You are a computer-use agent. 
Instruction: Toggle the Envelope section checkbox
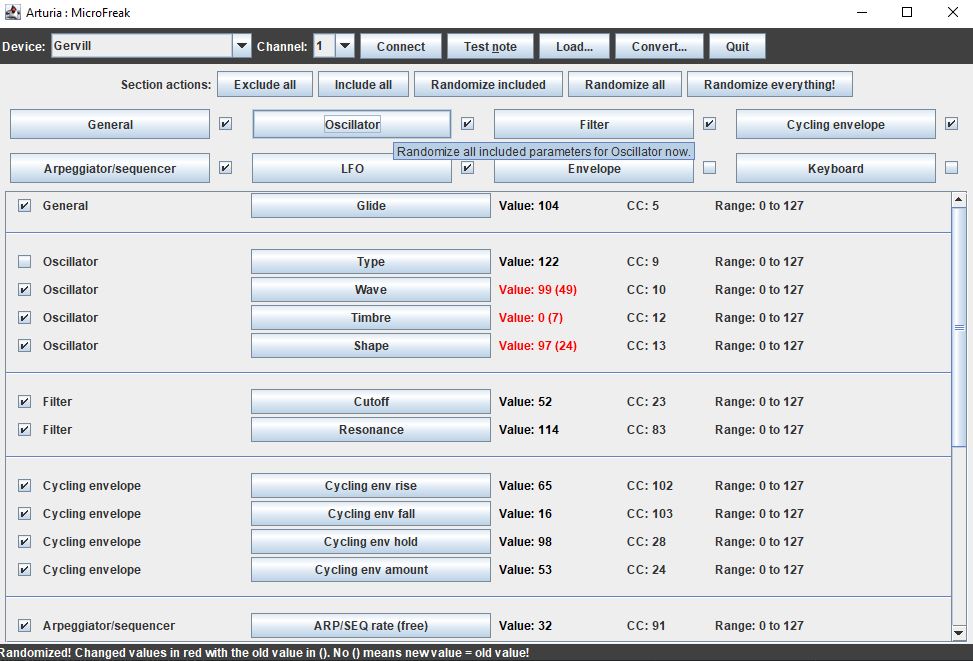click(x=710, y=168)
